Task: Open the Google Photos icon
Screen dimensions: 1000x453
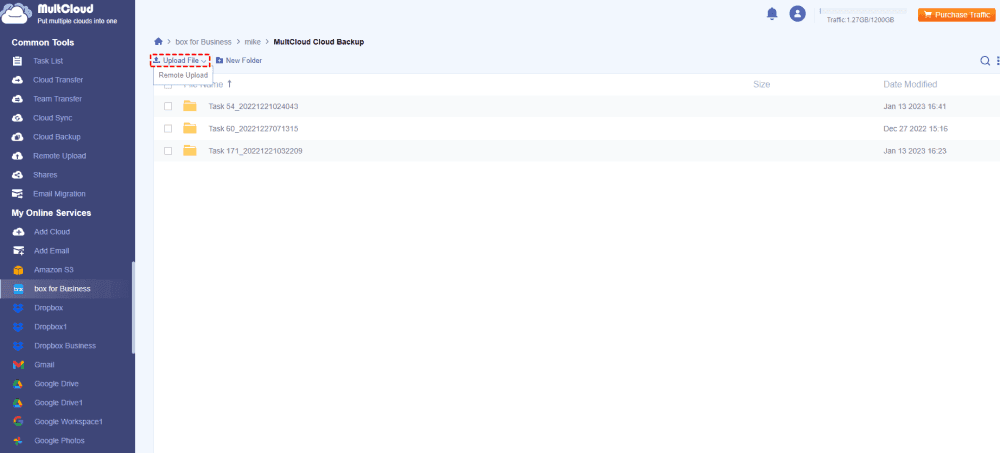Action: [x=18, y=441]
